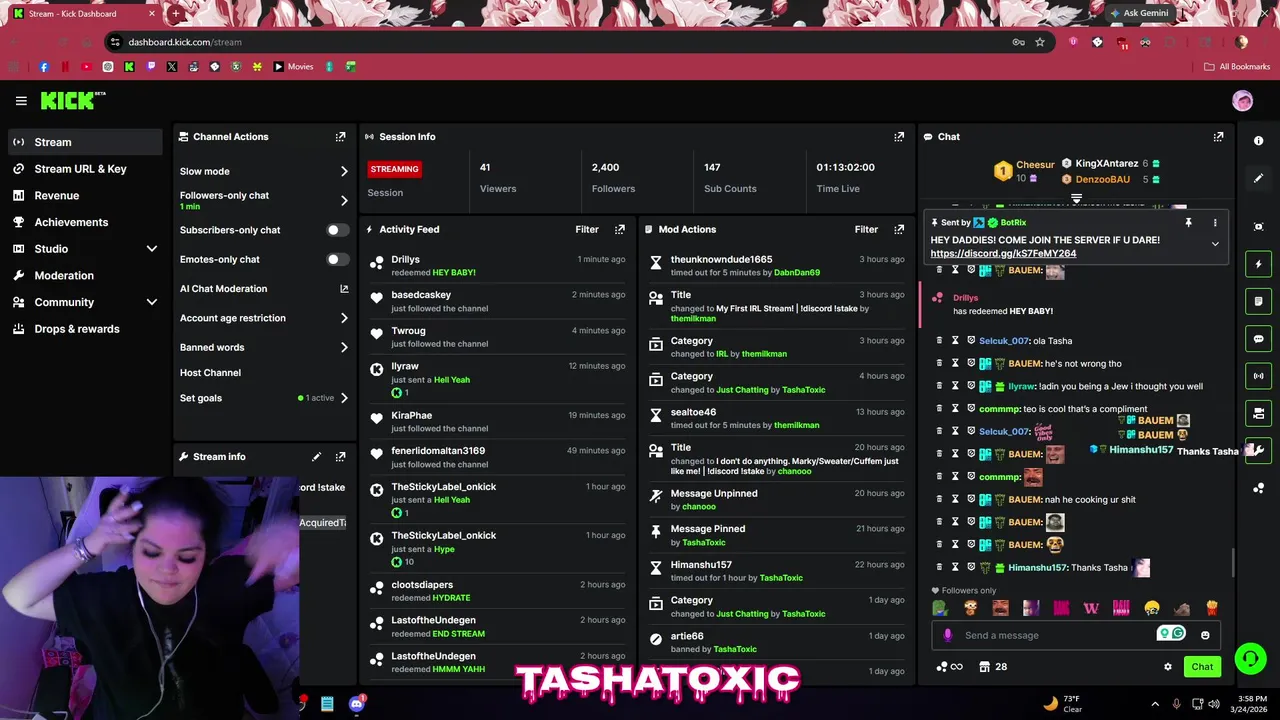Toggle the camera panel icon in the right sidebar
Viewport: 1280px width, 720px height.
click(1258, 413)
